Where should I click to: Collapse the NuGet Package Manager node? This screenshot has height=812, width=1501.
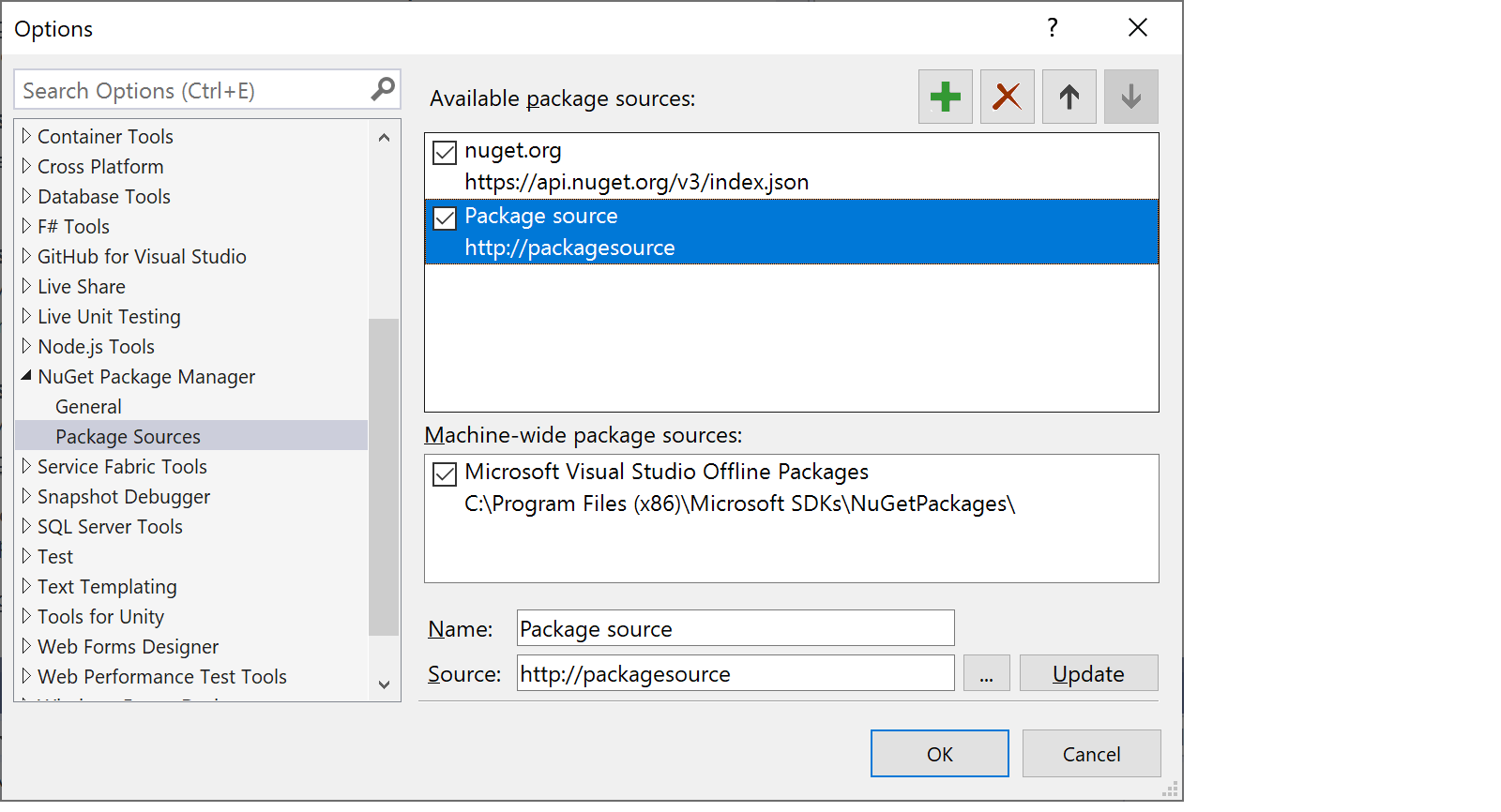coord(26,376)
